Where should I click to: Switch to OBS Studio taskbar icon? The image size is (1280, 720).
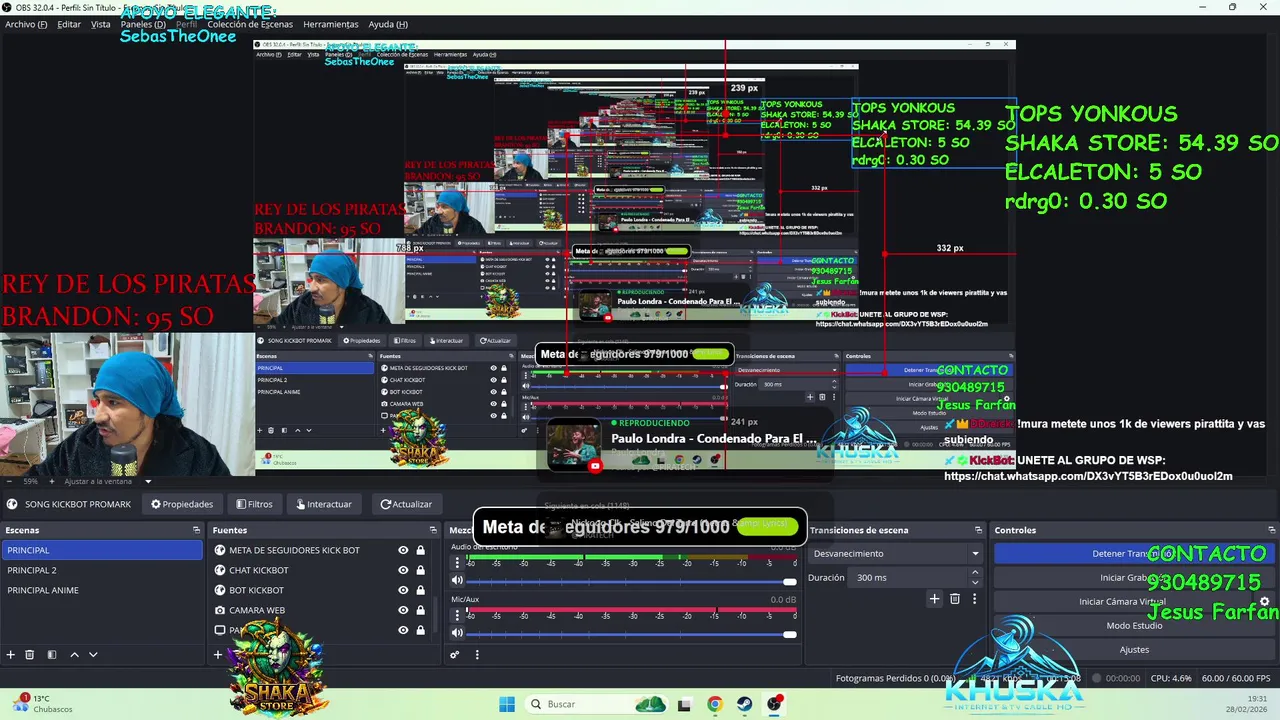pyautogui.click(x=775, y=704)
